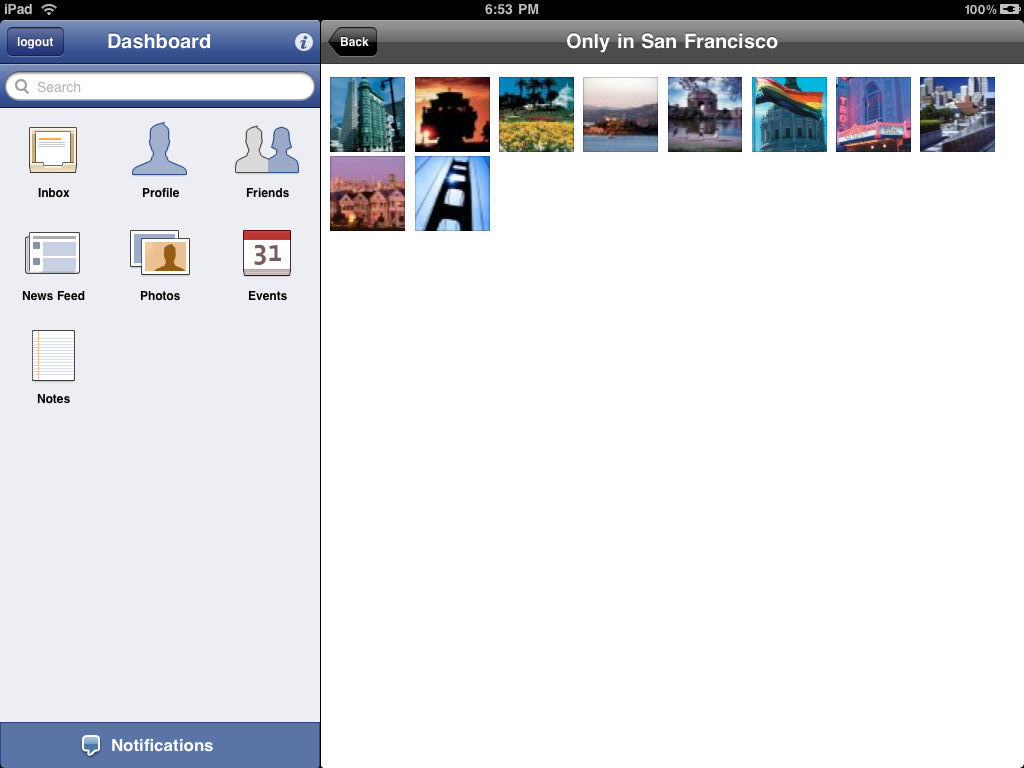The image size is (1024, 768).
Task: Tap the News Feed label text
Action: (x=54, y=296)
